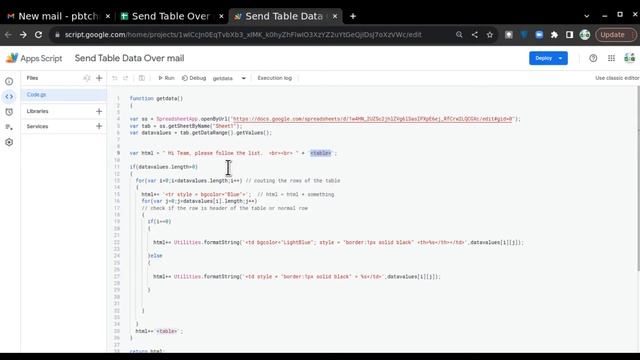640x360 pixels.
Task: Close the Send Table Data script tab
Action: pyautogui.click(x=335, y=16)
